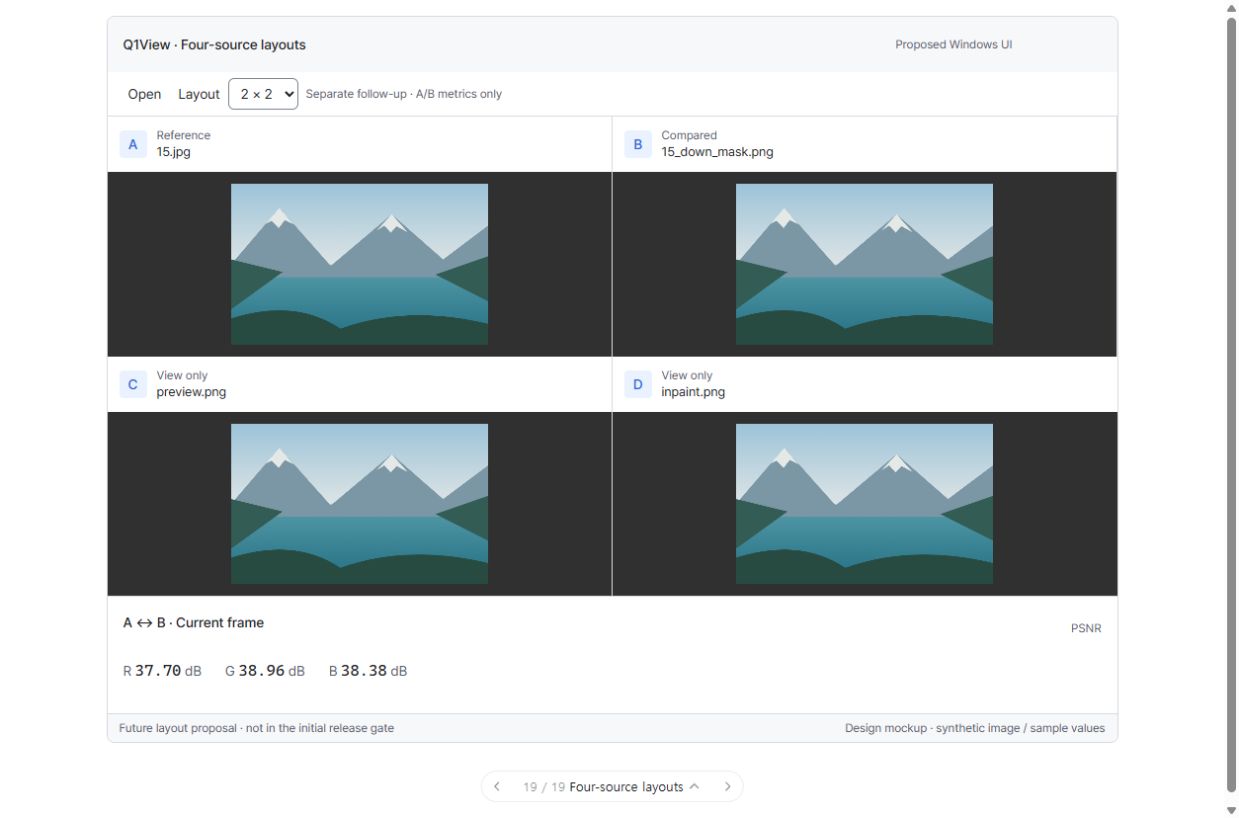Expand the Four-source layouts page picker
This screenshot has width=1239, height=818.
pos(634,787)
